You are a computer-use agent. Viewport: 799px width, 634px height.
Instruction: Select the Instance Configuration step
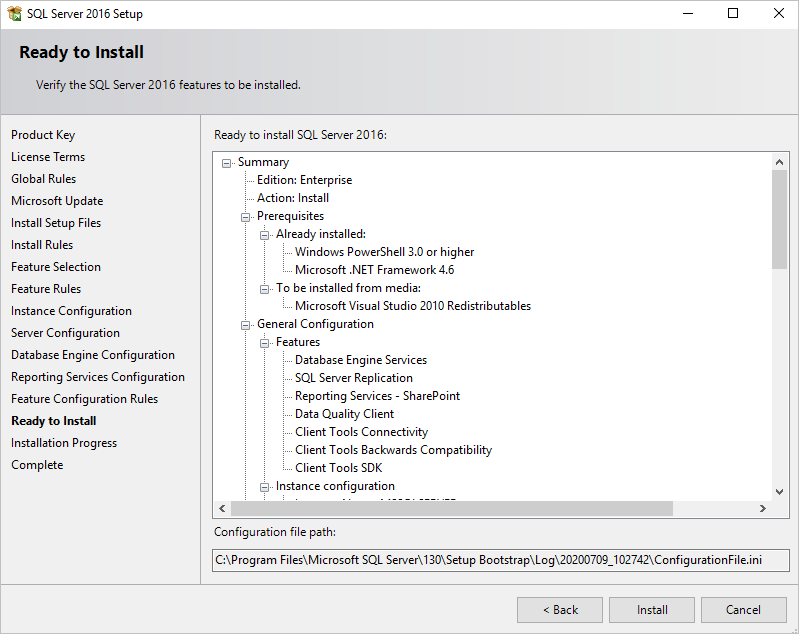[71, 311]
